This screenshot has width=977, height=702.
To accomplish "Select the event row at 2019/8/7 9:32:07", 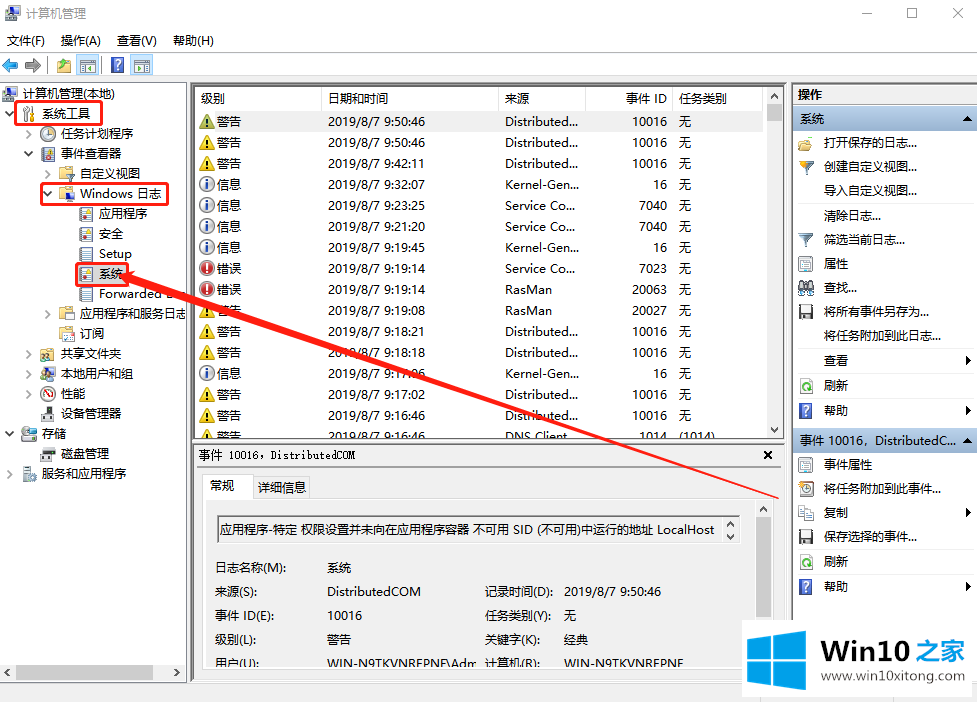I will (480, 185).
